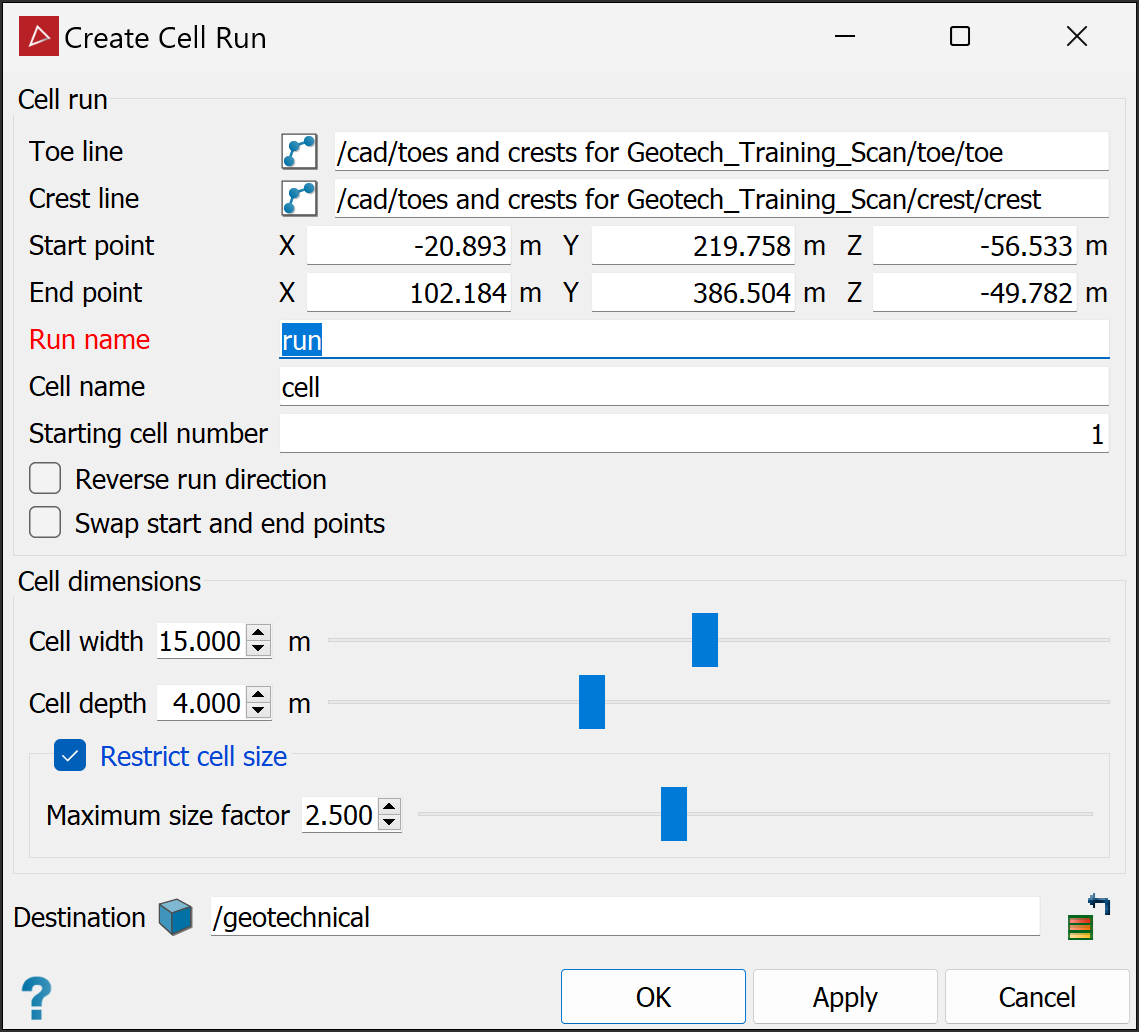Click into the Cell name field
Image resolution: width=1139 pixels, height=1032 pixels.
click(694, 387)
